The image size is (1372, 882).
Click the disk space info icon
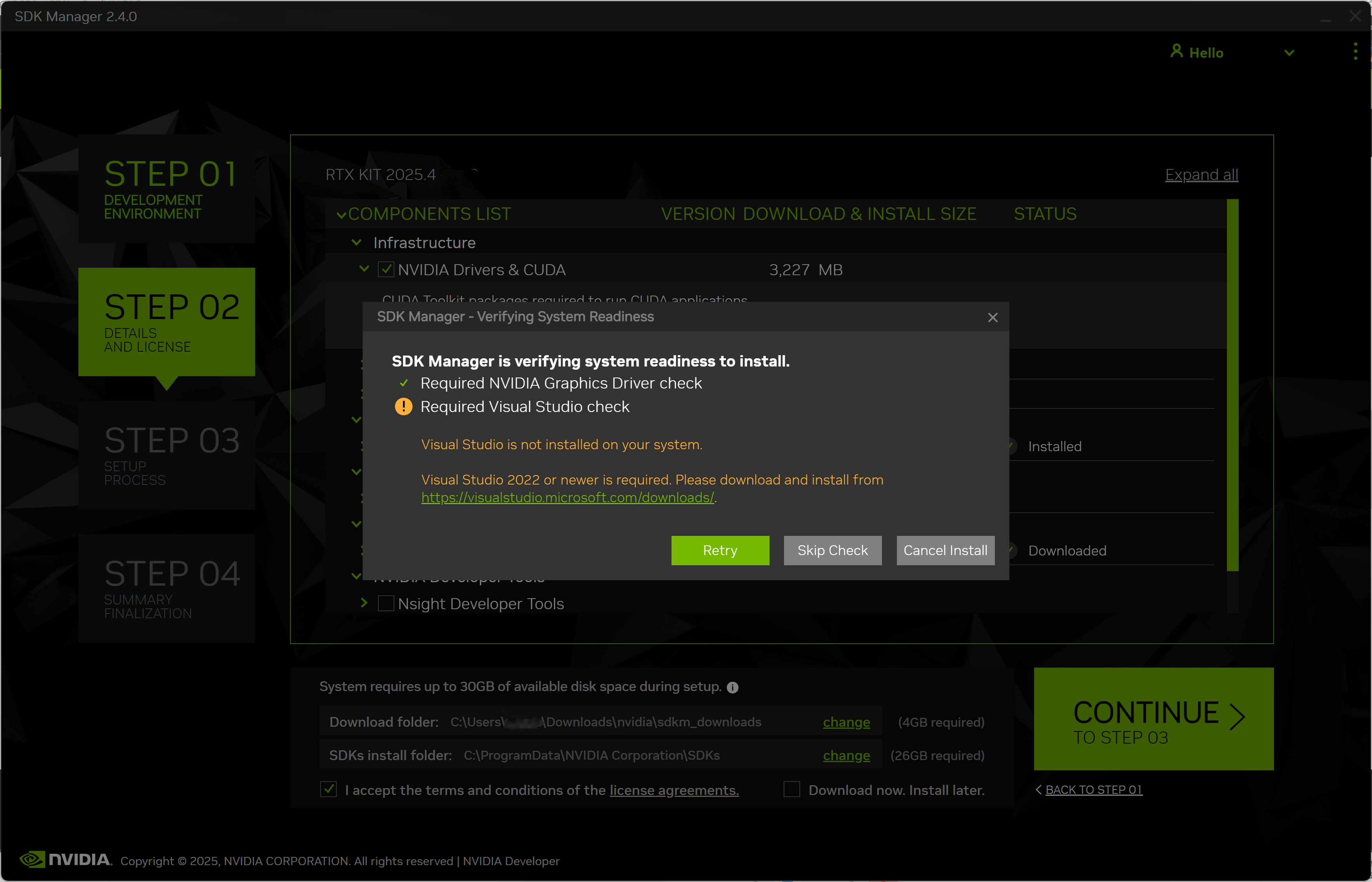point(732,687)
